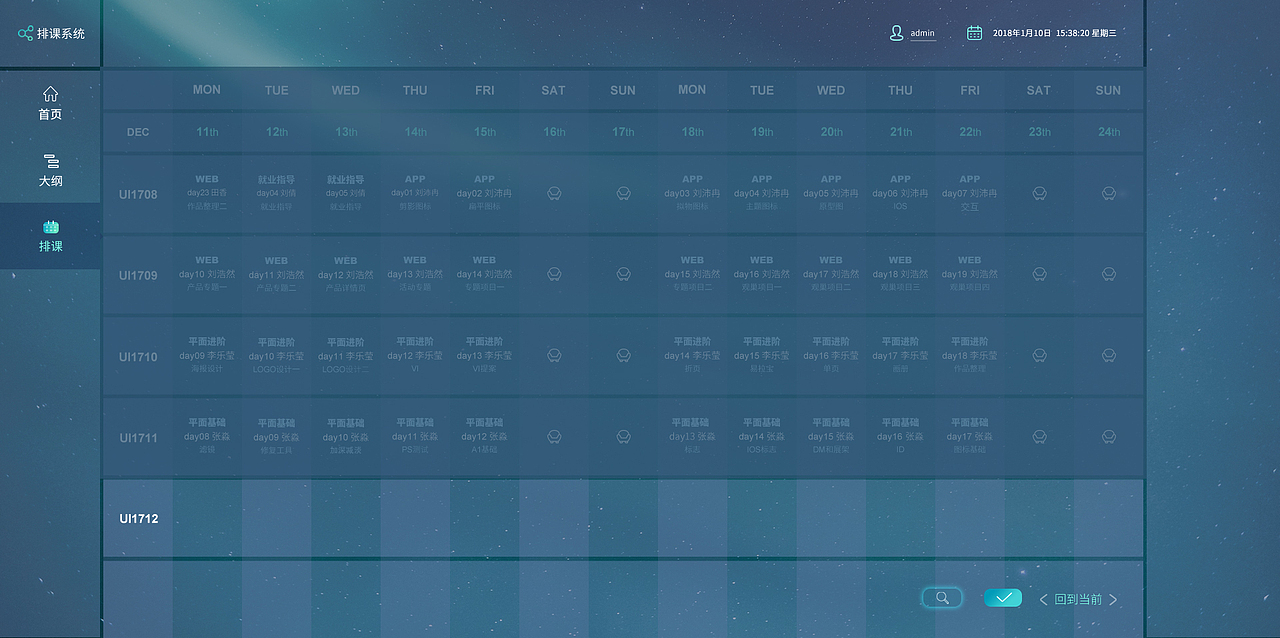Open 平面进阶 day18 李乐莹 lesson

tap(970, 355)
